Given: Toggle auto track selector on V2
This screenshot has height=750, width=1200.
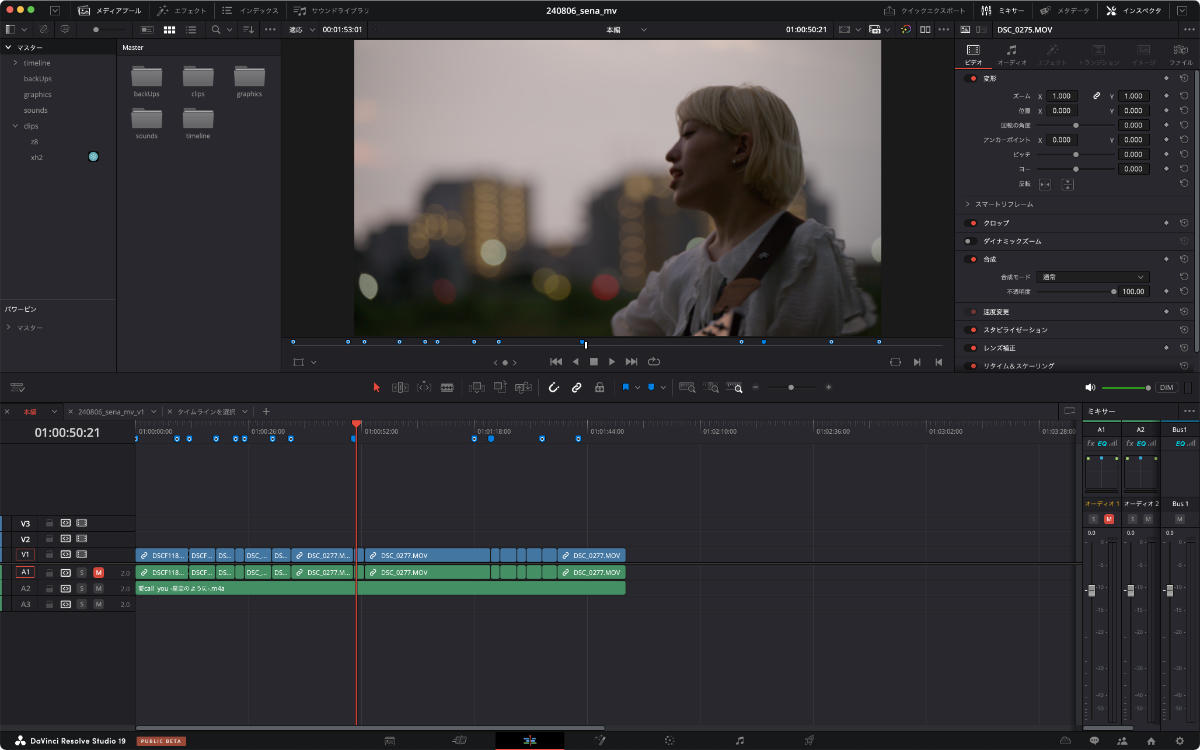Looking at the screenshot, I should [65, 539].
